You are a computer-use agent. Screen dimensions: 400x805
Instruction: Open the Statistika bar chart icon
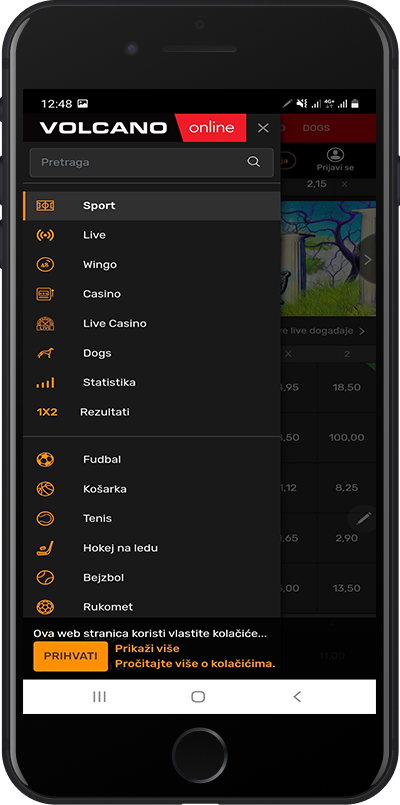pyautogui.click(x=45, y=382)
